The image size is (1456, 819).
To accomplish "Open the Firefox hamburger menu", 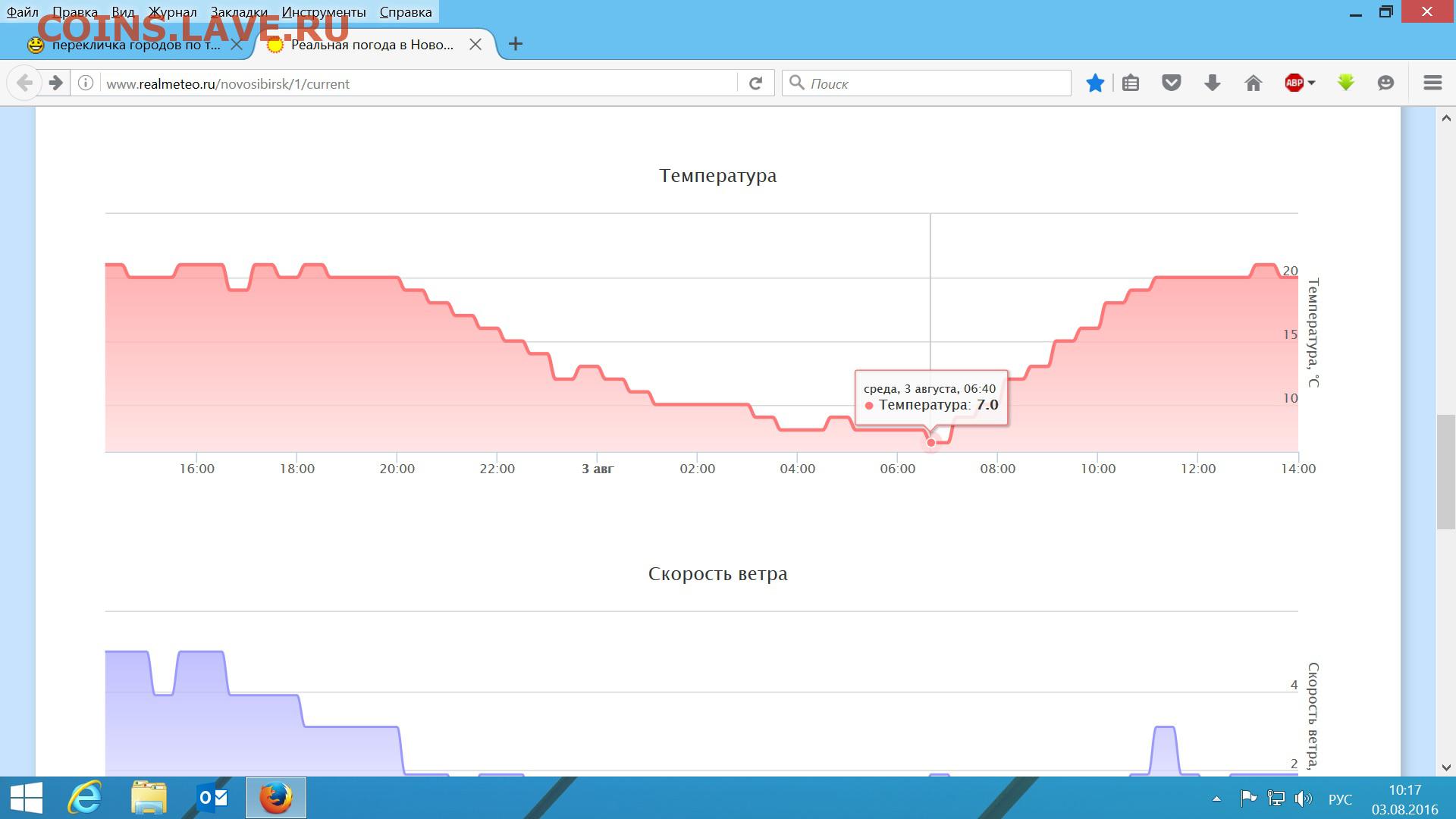I will 1432,83.
